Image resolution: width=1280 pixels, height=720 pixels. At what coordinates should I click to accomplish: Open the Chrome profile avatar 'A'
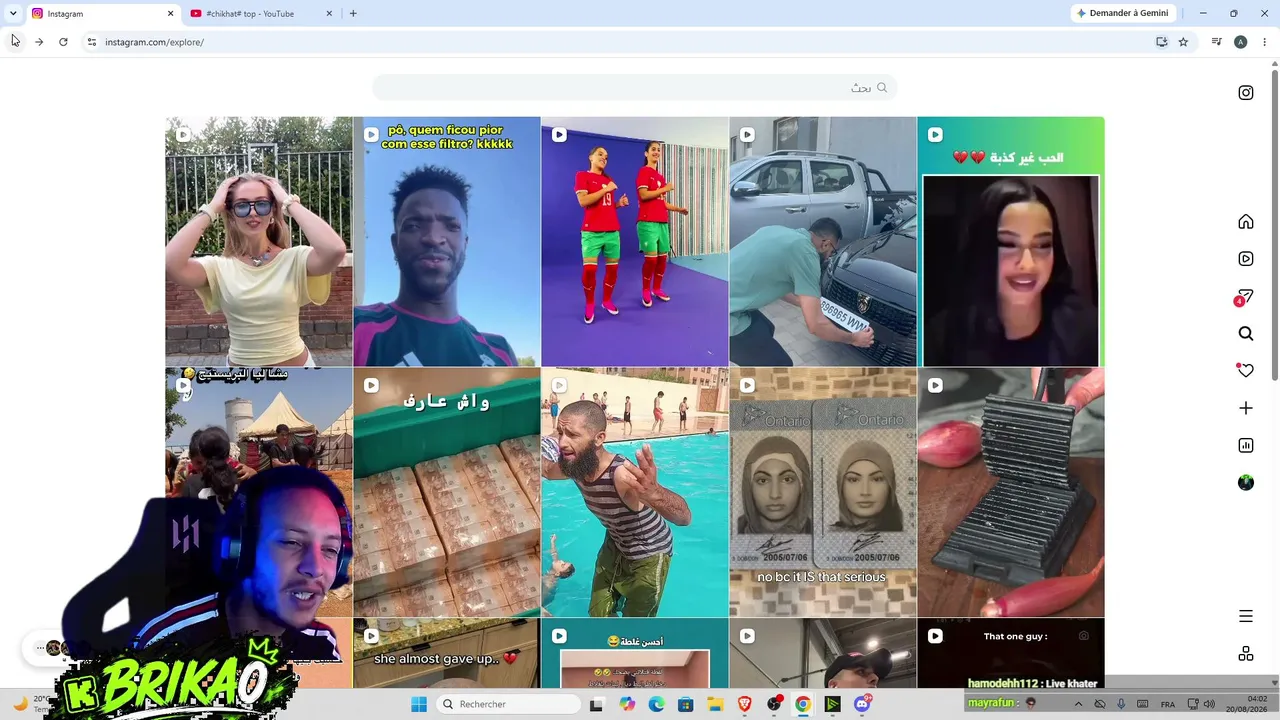tap(1240, 42)
